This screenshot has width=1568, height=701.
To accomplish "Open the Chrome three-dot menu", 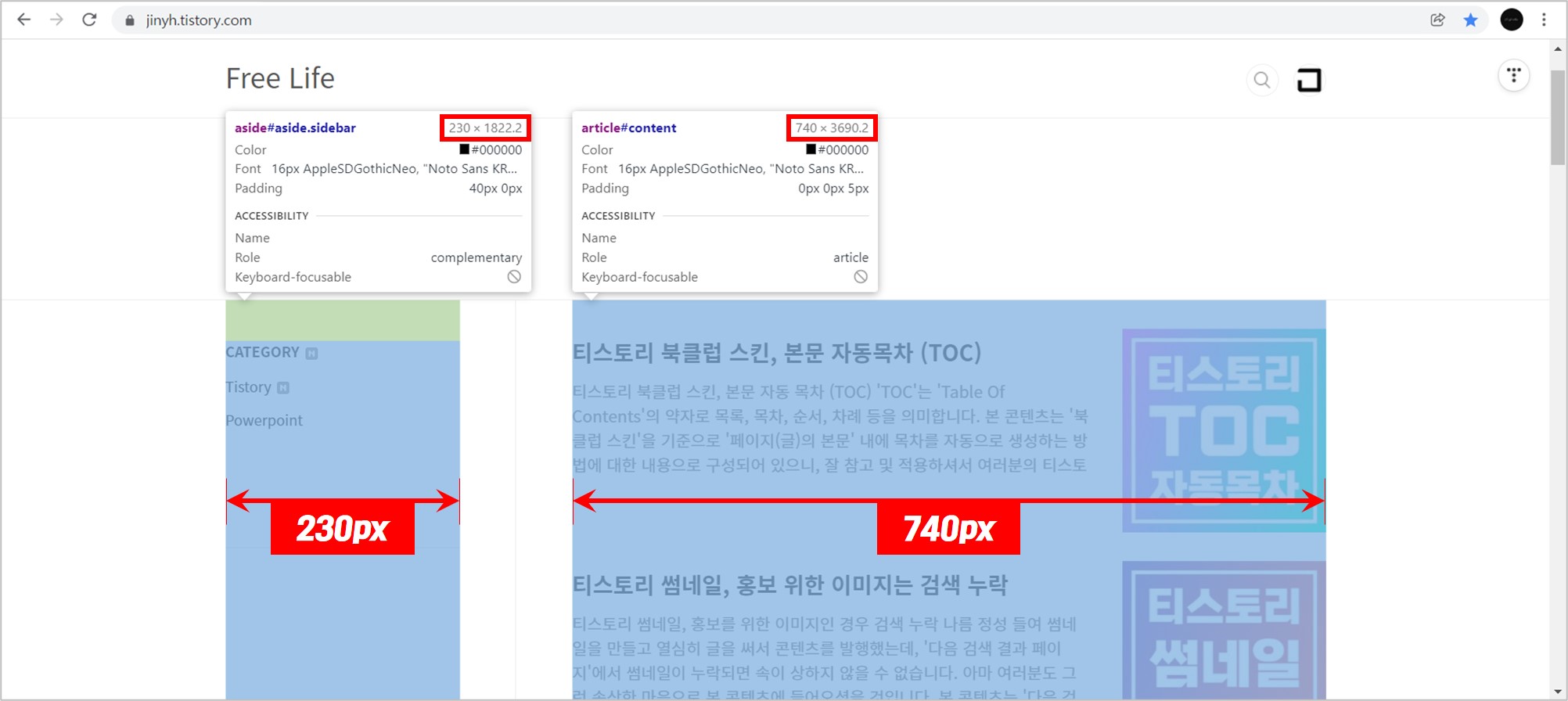I will pyautogui.click(x=1544, y=20).
